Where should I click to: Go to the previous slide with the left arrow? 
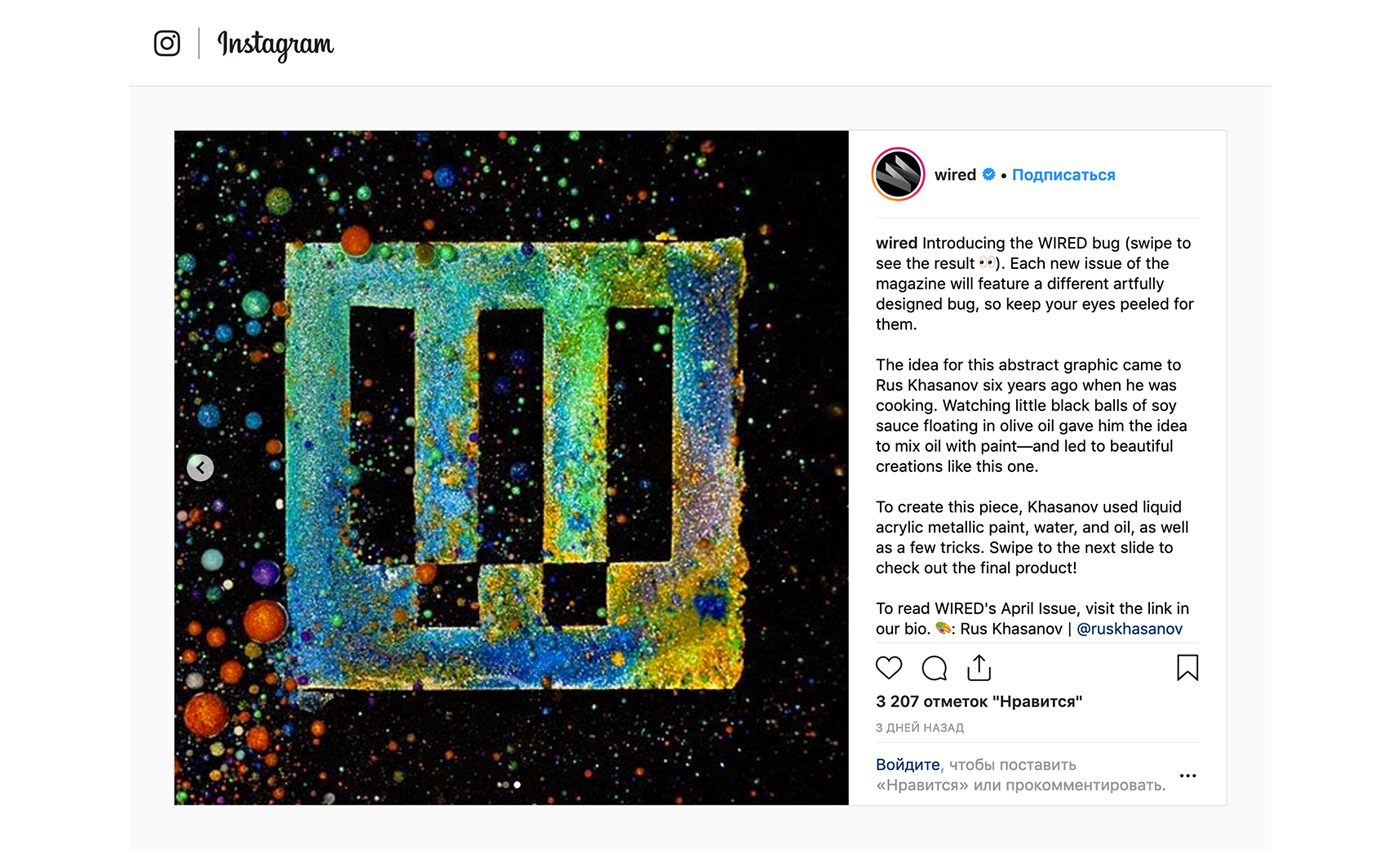point(200,467)
